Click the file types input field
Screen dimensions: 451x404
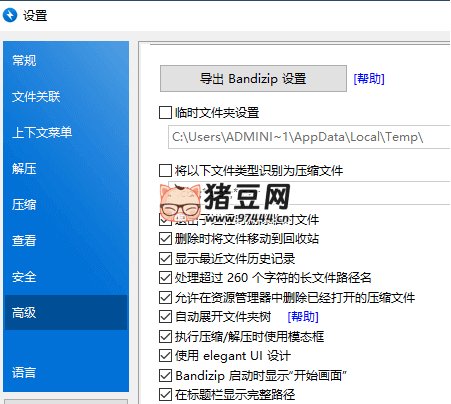pos(309,193)
